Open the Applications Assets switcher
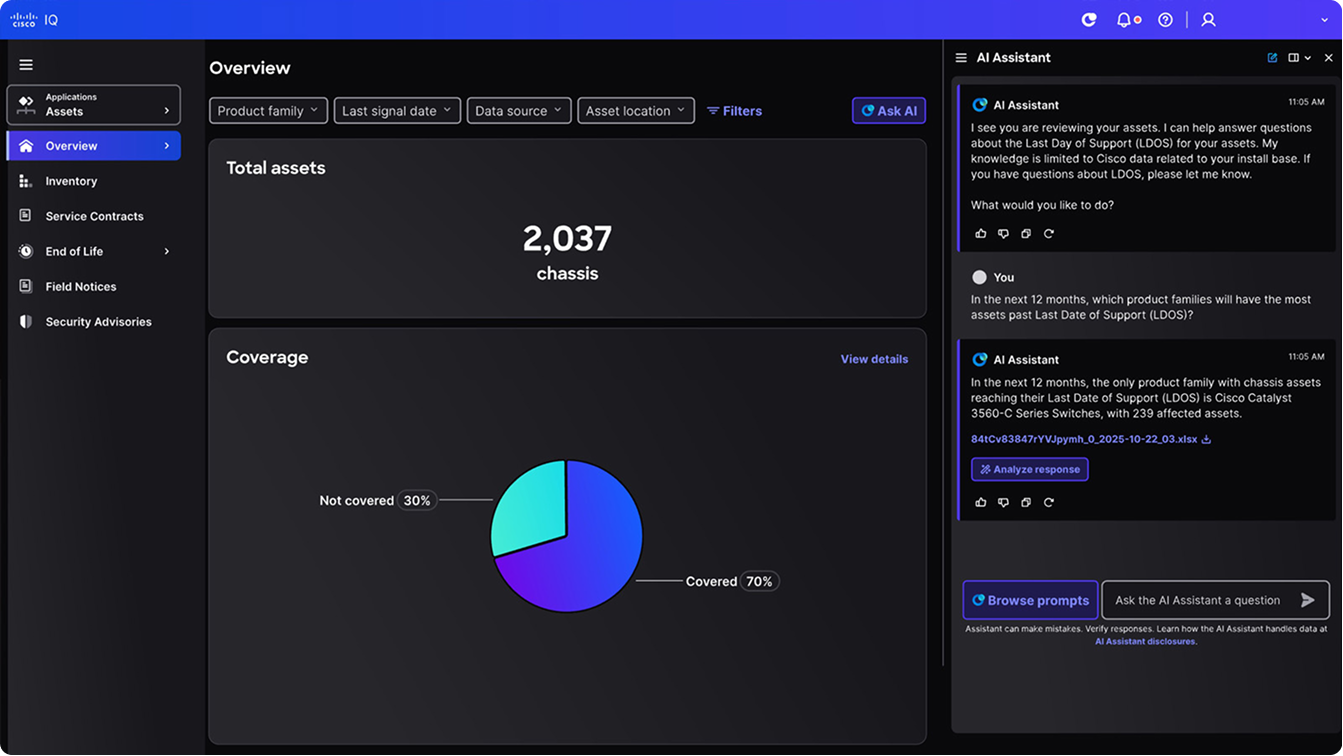 point(94,105)
